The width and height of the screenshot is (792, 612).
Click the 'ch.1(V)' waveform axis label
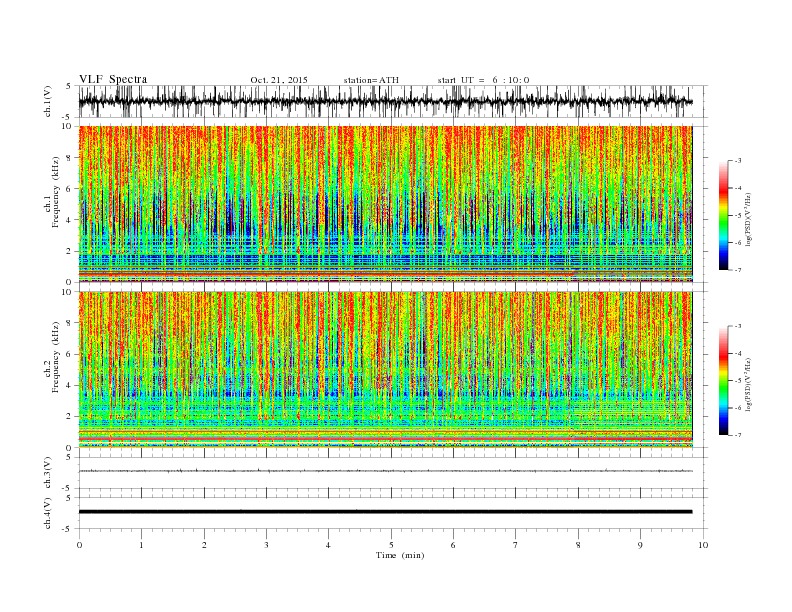coord(48,101)
